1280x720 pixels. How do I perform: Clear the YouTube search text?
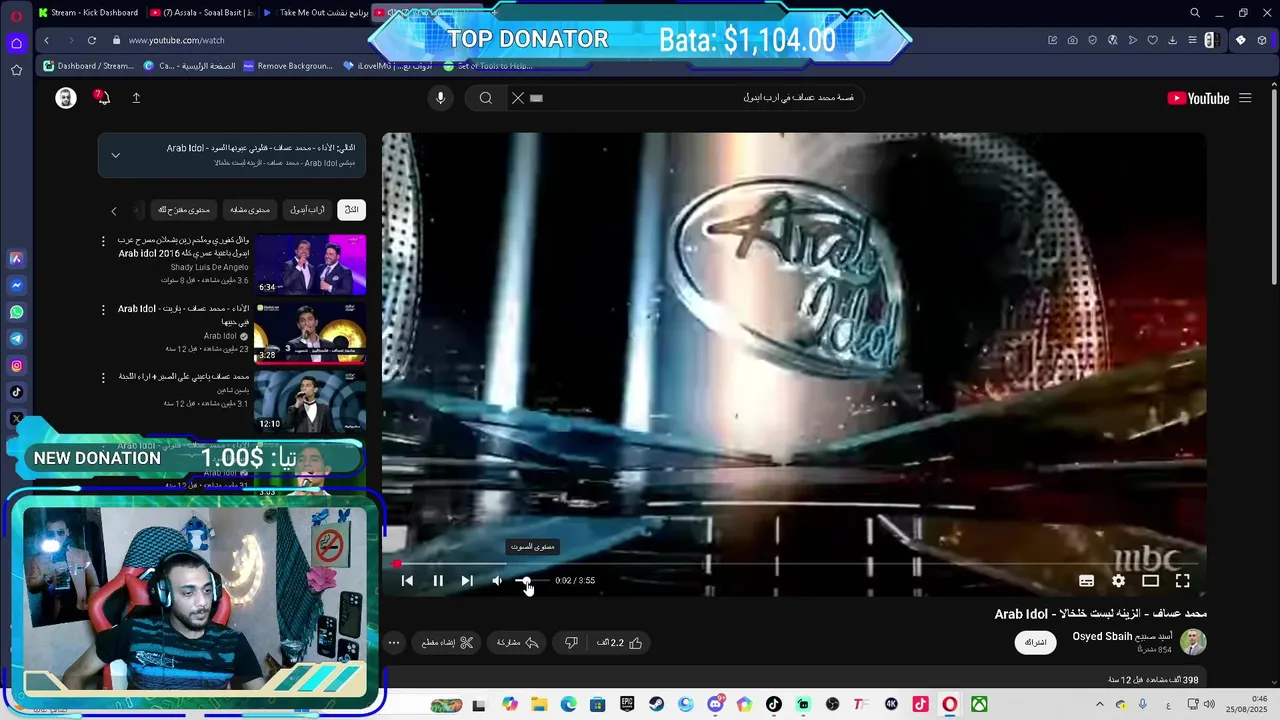point(518,98)
